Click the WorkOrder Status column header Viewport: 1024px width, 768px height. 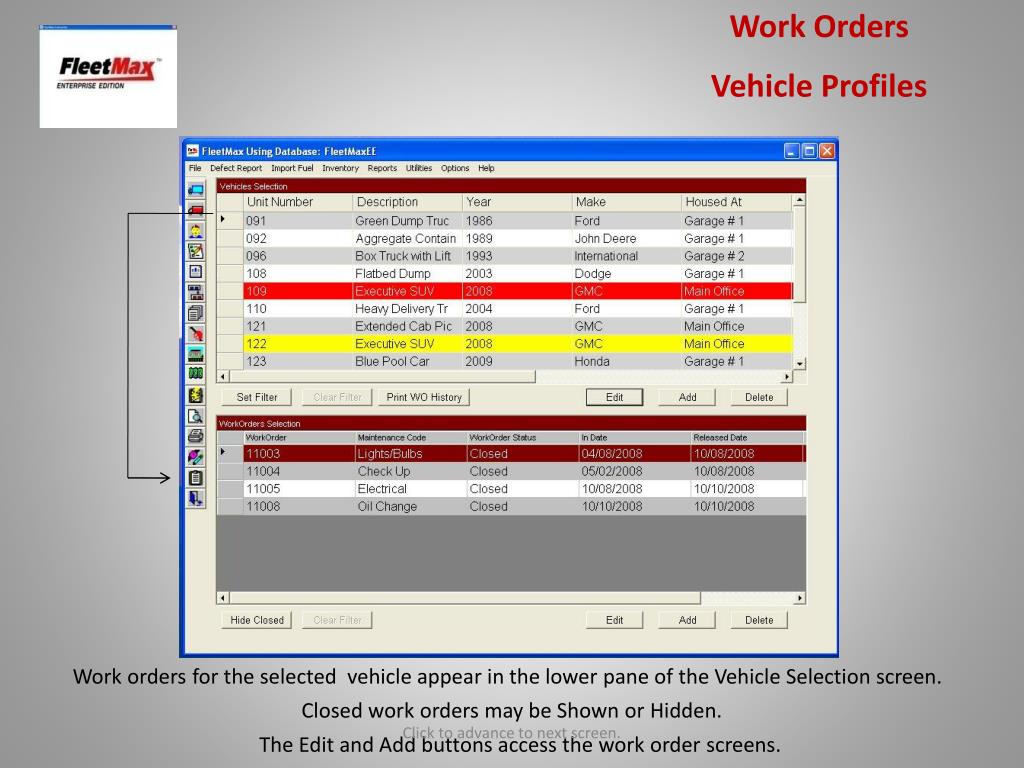[522, 438]
